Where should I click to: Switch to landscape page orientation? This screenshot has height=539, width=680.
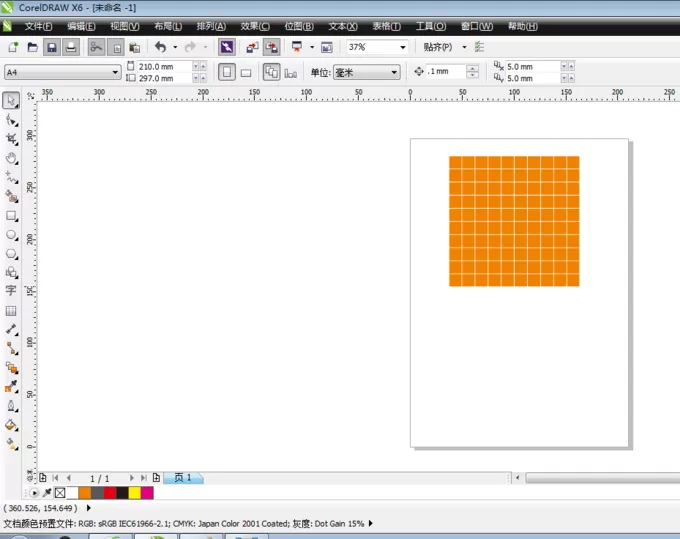coord(246,73)
